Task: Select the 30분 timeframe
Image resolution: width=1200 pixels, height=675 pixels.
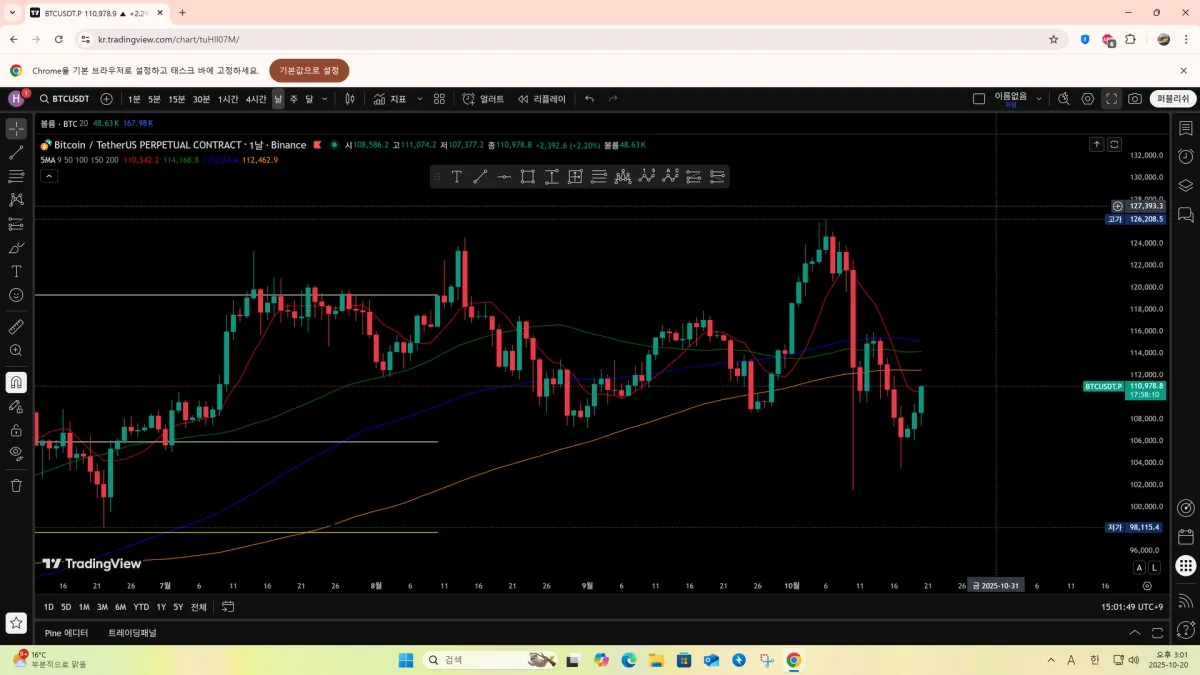Action: tap(202, 99)
